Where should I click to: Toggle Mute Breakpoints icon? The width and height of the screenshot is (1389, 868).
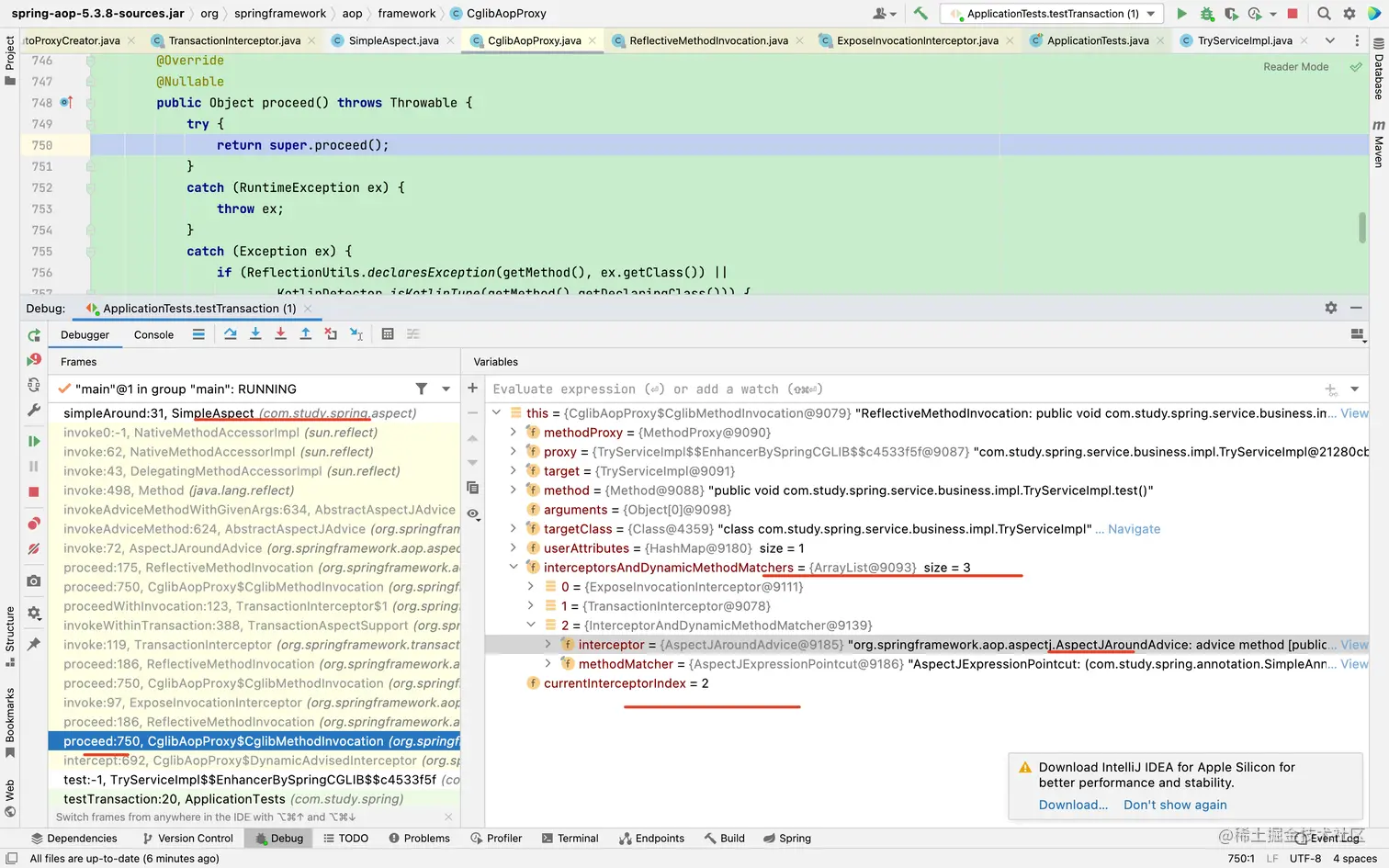[34, 548]
